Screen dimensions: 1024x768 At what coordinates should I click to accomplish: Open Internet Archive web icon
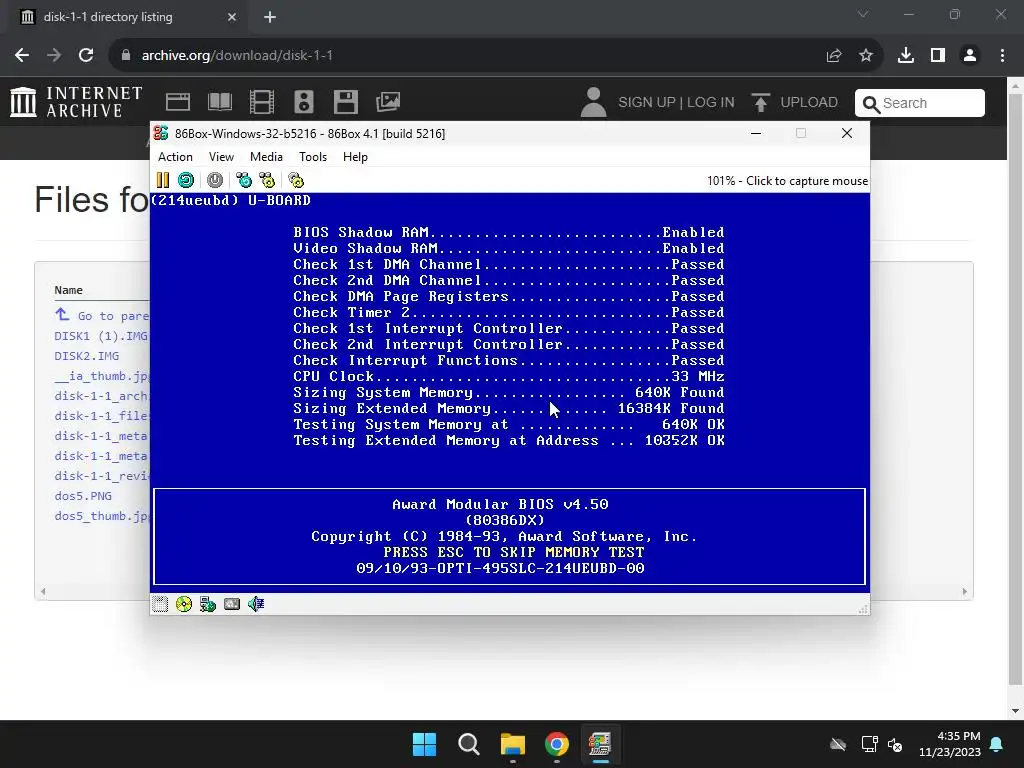point(178,102)
